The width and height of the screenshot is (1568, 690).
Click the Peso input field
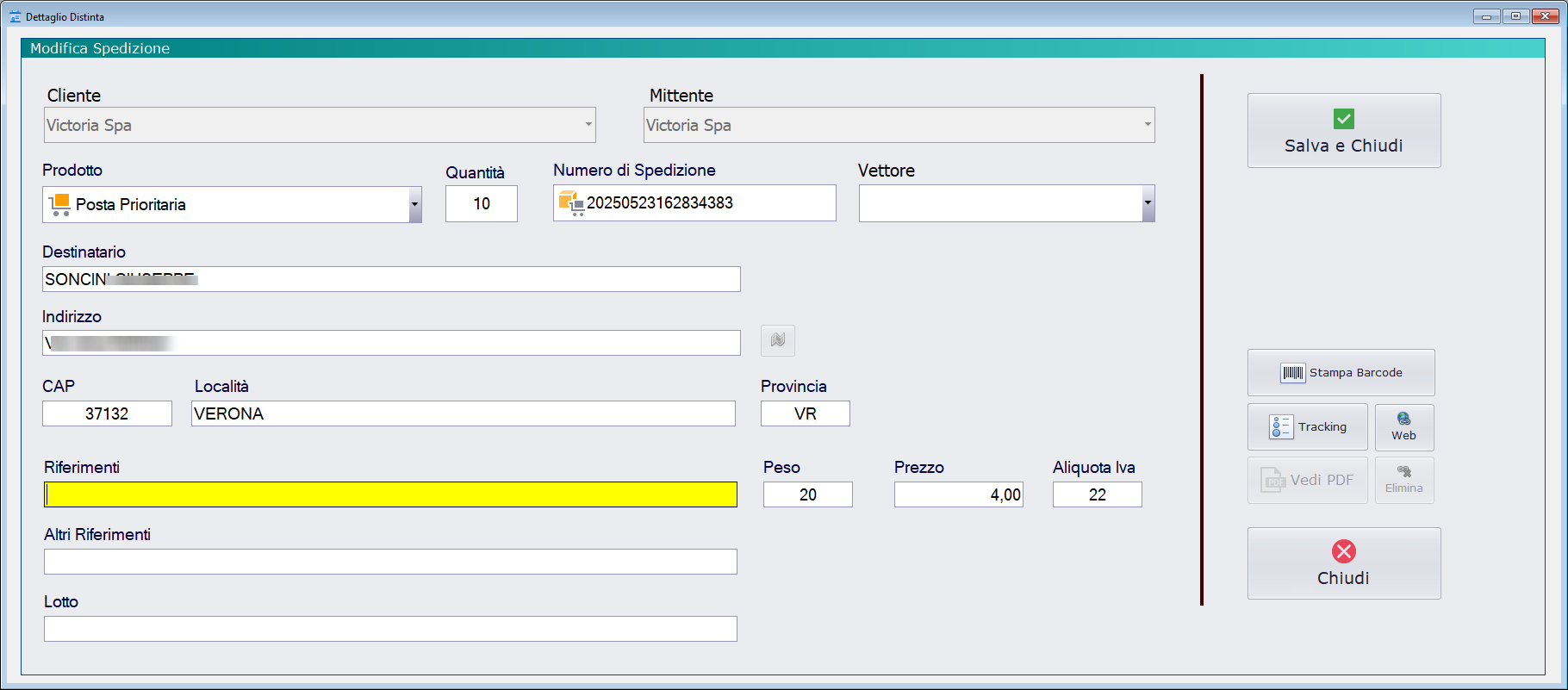coord(807,494)
